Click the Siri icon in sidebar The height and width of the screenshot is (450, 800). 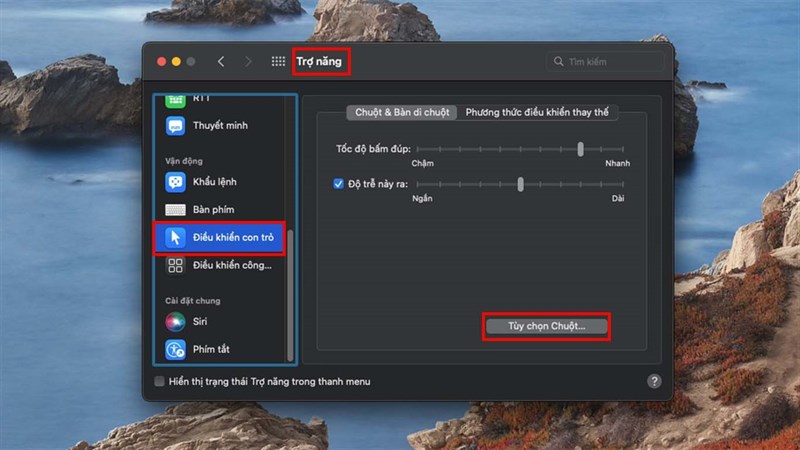pos(176,321)
